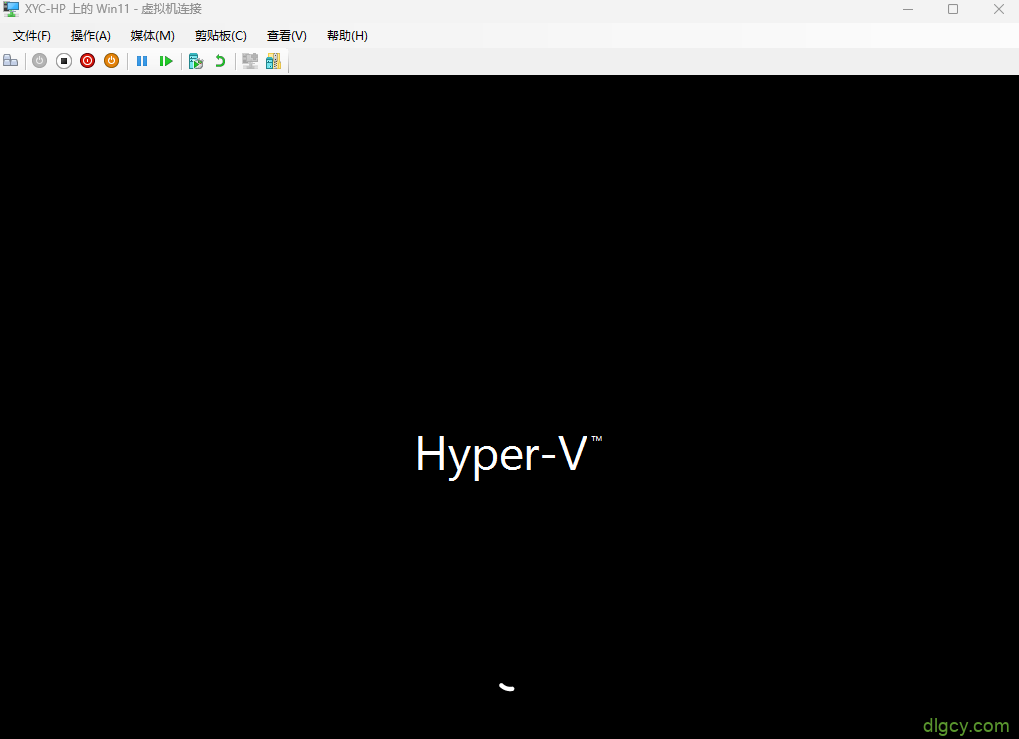Shut down the VM with red icon
Image resolution: width=1019 pixels, height=739 pixels.
(88, 61)
